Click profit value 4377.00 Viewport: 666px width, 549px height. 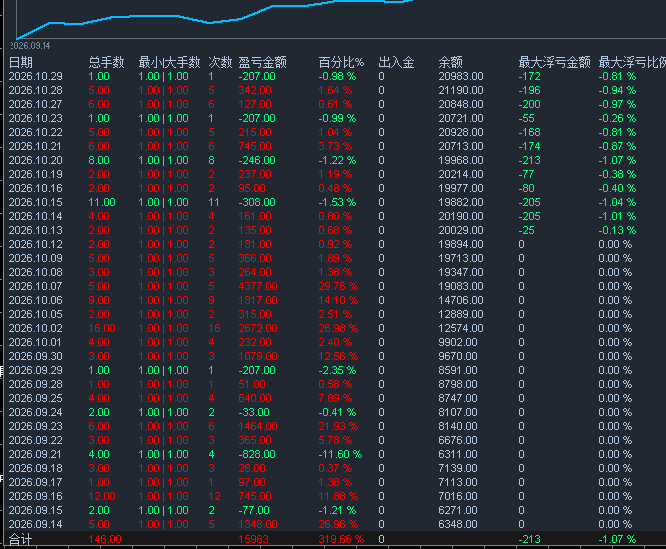tap(257, 287)
